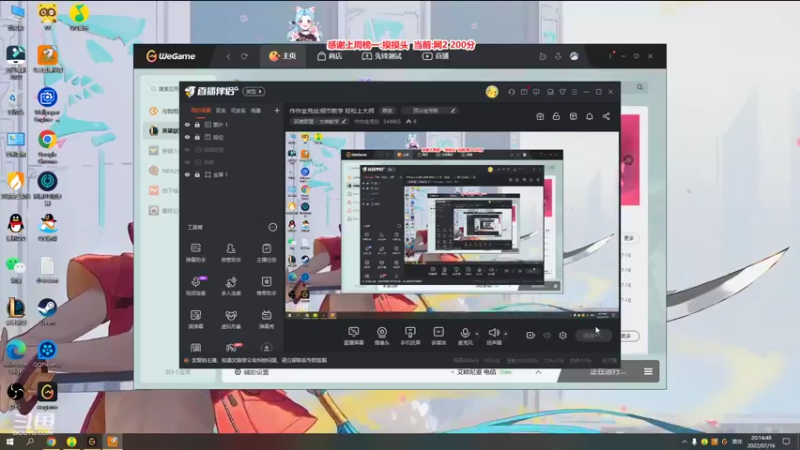Viewport: 800px width, 450px height.
Task: Add a 手机投屏 phone cast source
Action: (x=410, y=336)
